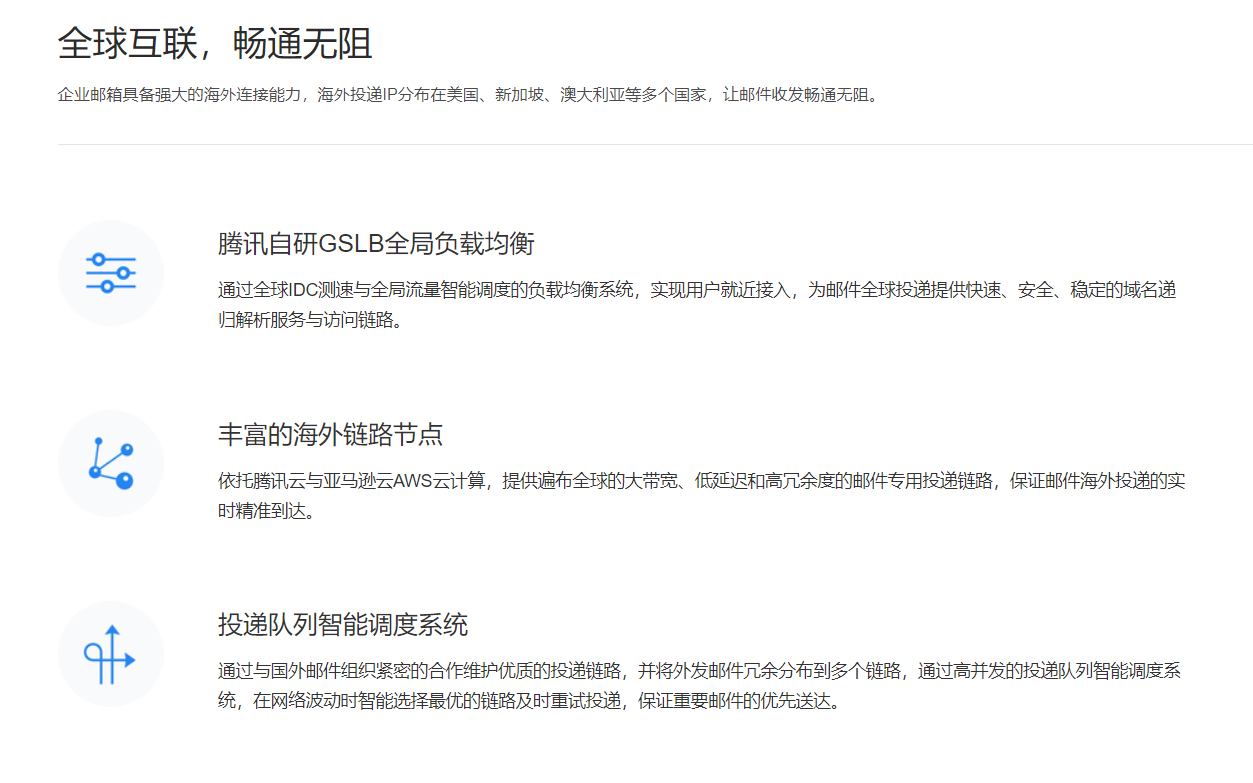Screen dimensions: 1253x783
Task: Click the line starting 统，在网络波动时智能选择
Action: pos(528,701)
